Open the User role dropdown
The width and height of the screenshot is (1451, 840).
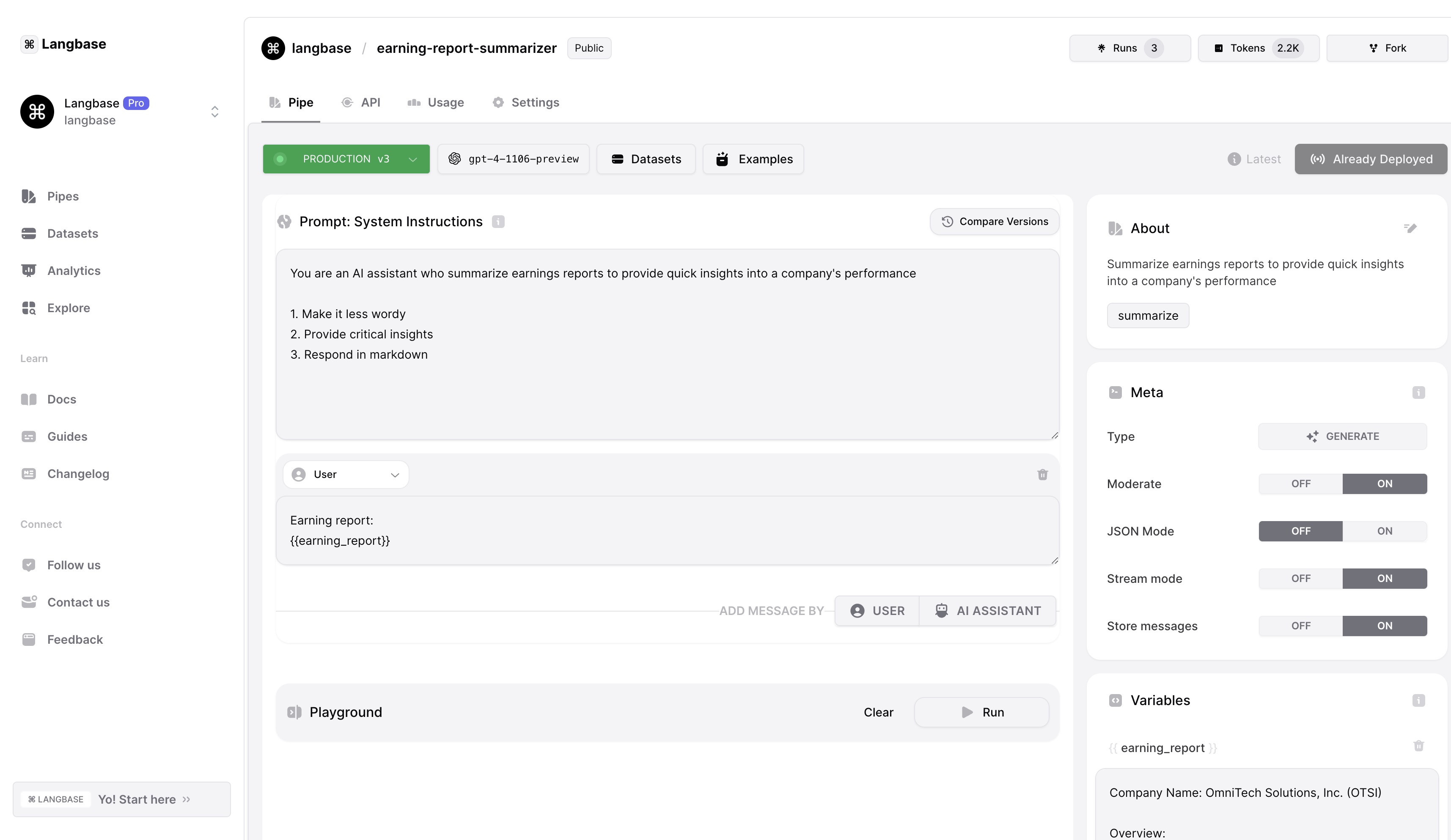click(346, 475)
